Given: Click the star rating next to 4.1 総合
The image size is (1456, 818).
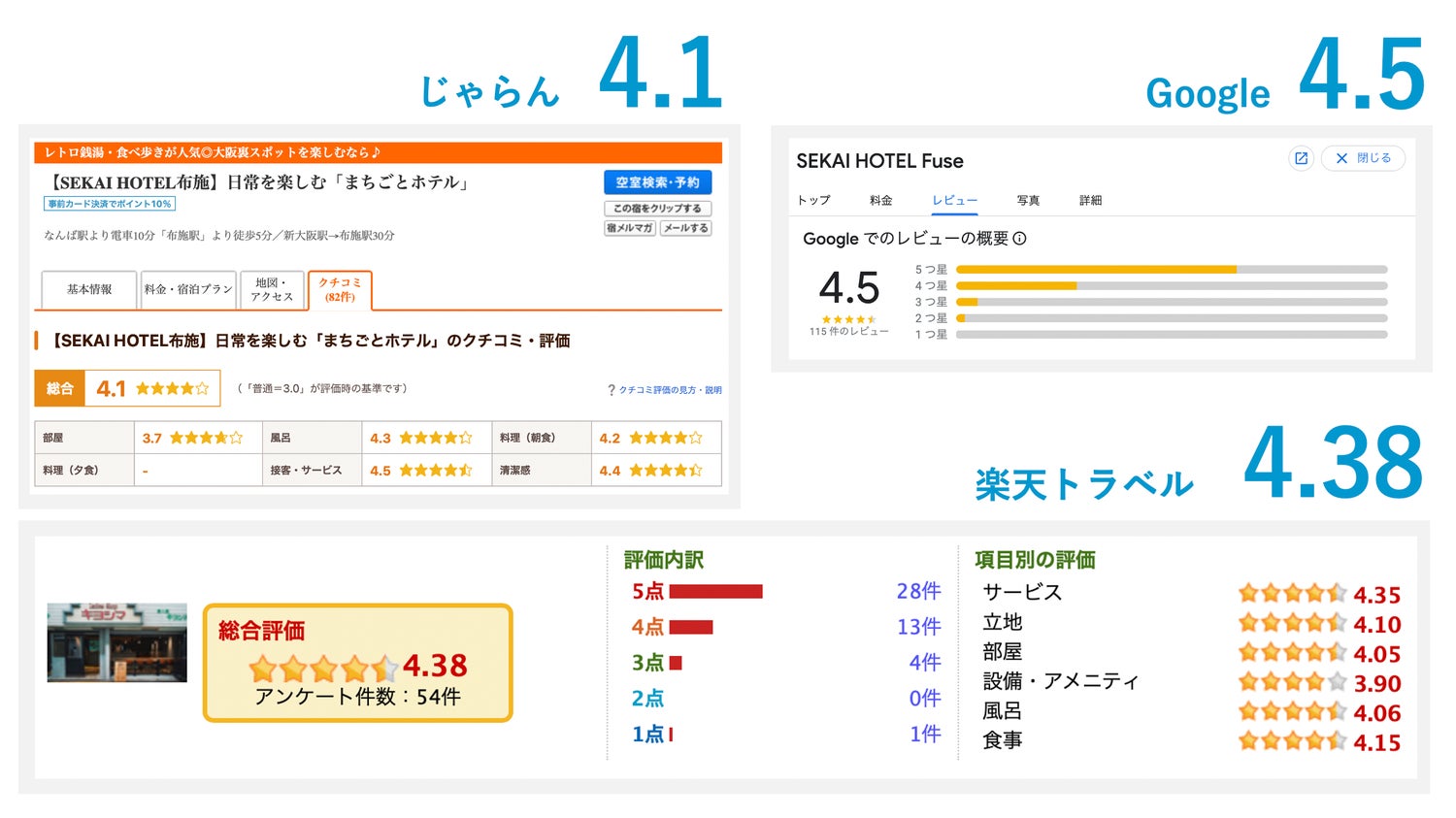Looking at the screenshot, I should pos(172,389).
